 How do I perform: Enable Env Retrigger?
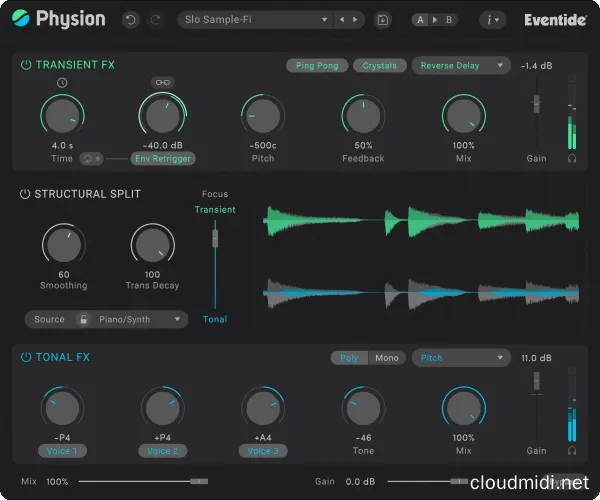pos(163,158)
